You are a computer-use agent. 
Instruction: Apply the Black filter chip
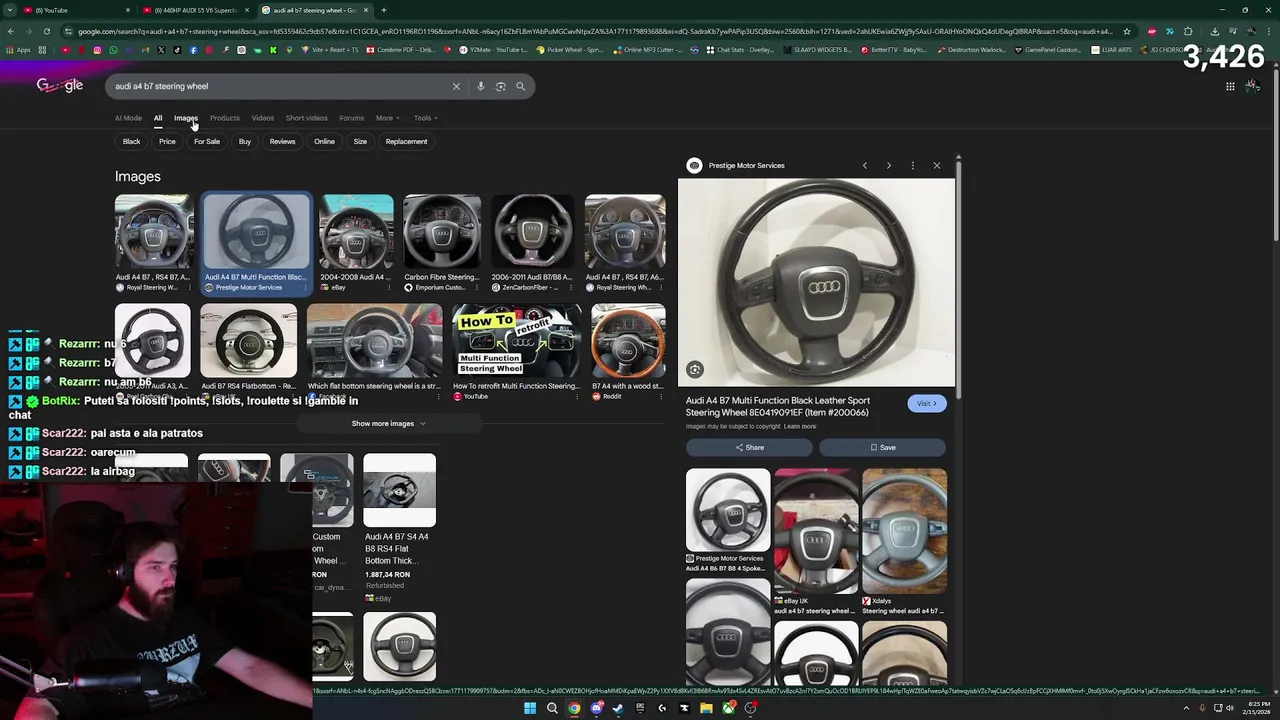(x=131, y=141)
